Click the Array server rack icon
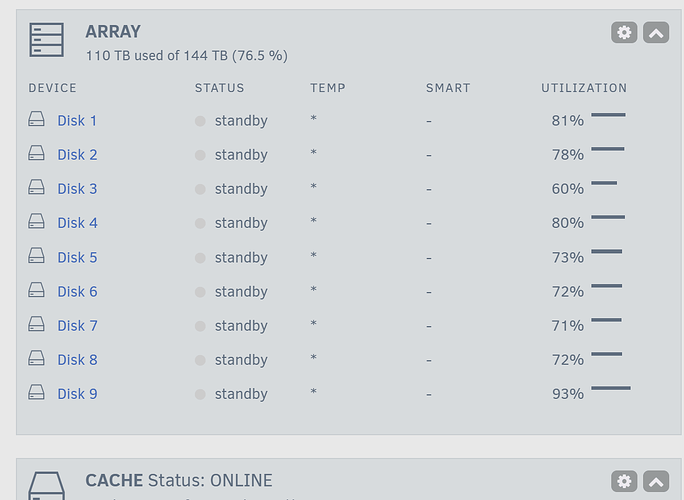 (x=47, y=40)
